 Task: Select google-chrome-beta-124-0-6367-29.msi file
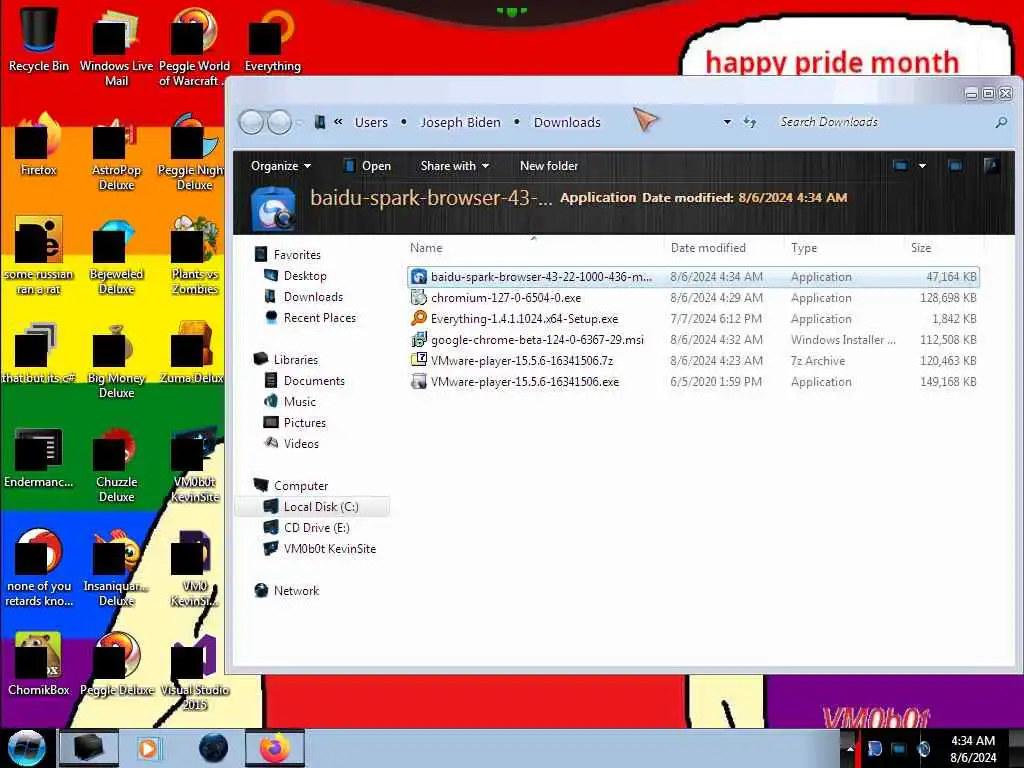[693, 340]
